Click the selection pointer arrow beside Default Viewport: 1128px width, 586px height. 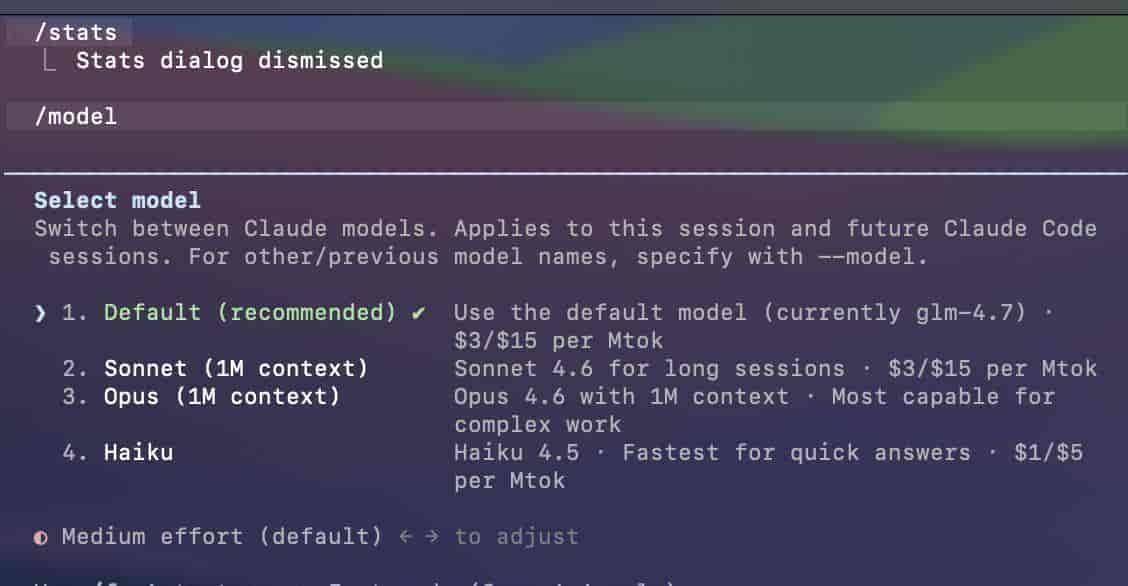click(x=40, y=313)
